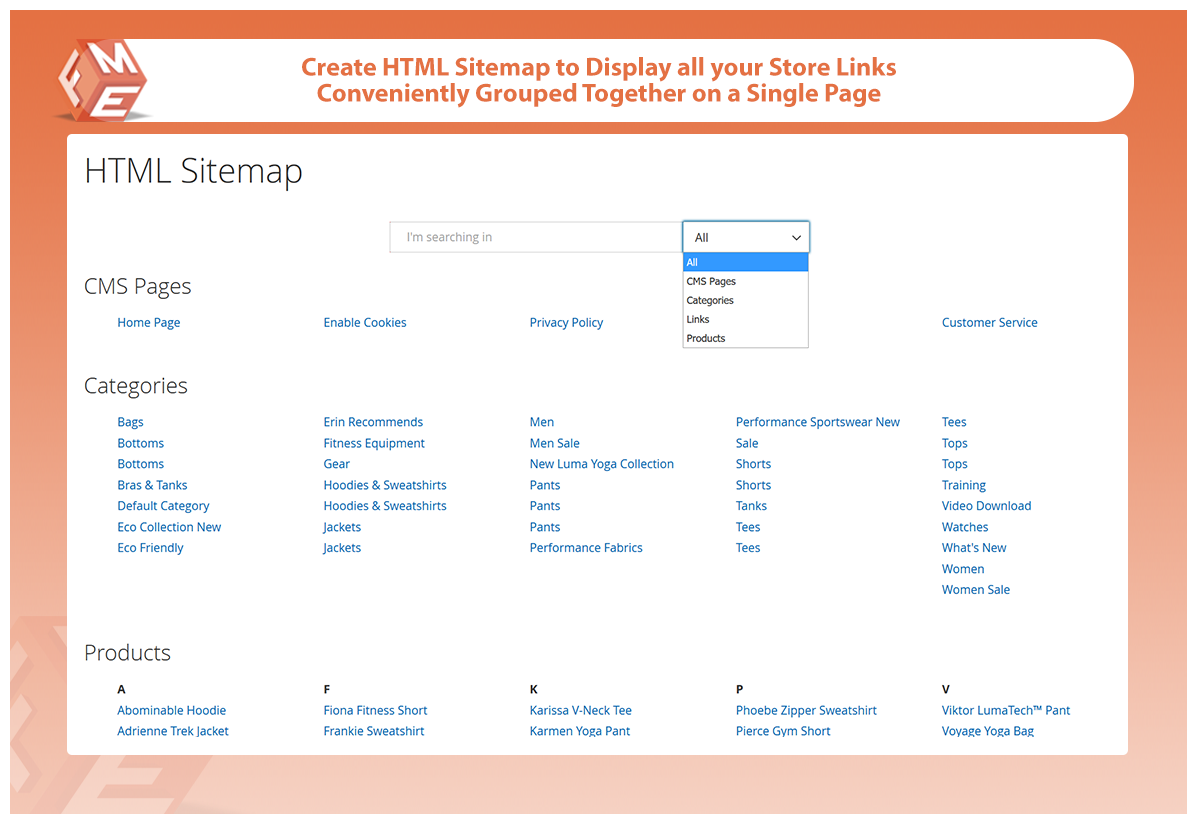1197x824 pixels.
Task: Visit the Customer Service link
Action: 989,323
